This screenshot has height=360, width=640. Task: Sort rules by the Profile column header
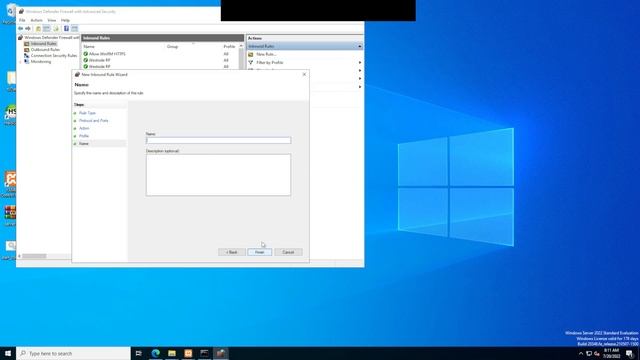point(230,47)
